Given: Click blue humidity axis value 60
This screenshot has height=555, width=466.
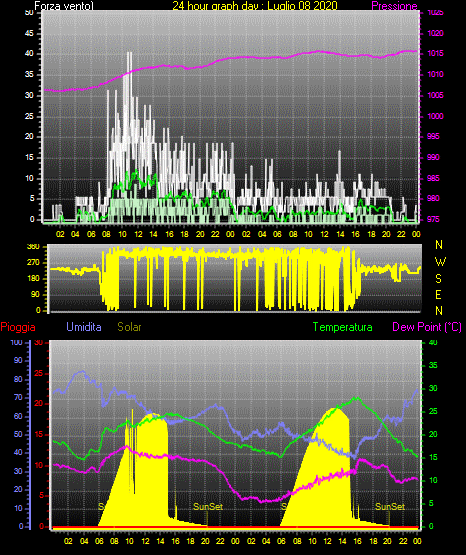Looking at the screenshot, I should [x=18, y=416].
